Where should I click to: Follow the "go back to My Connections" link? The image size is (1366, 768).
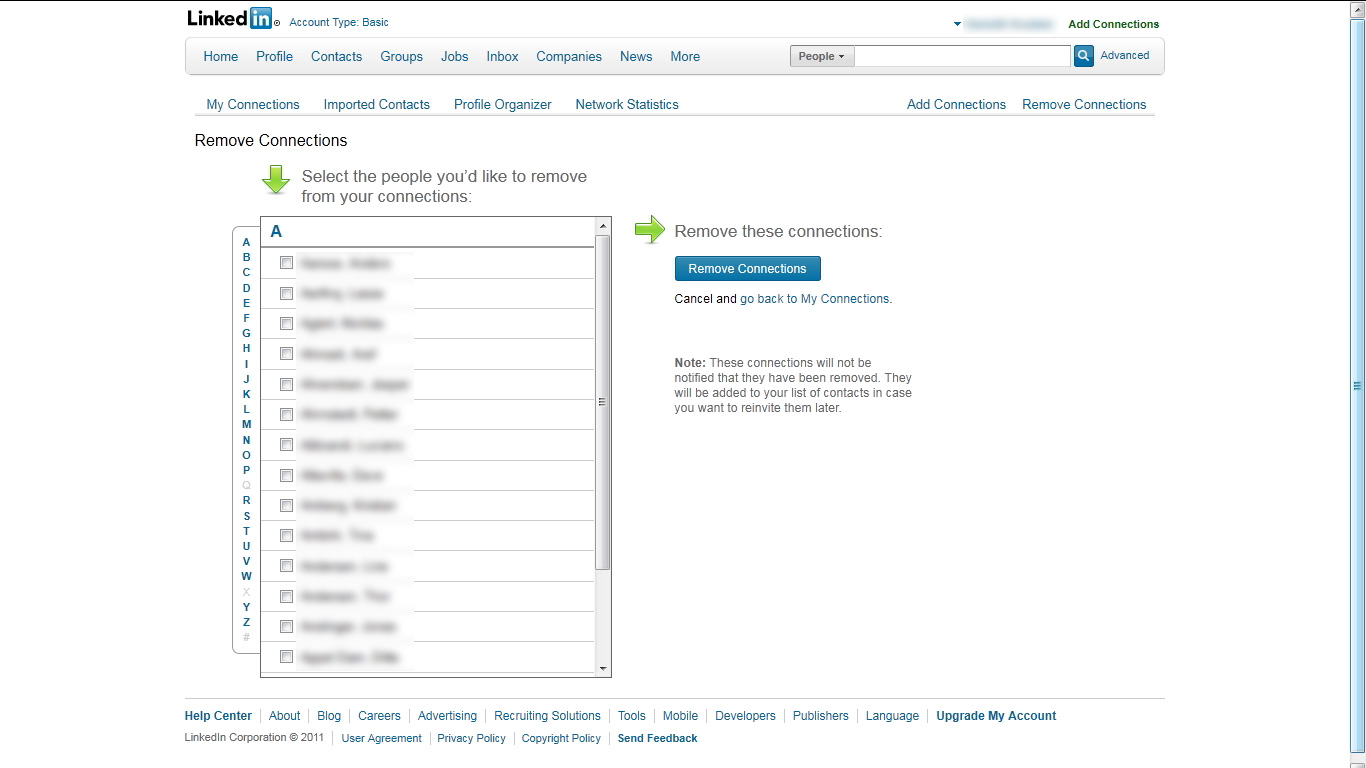click(814, 299)
